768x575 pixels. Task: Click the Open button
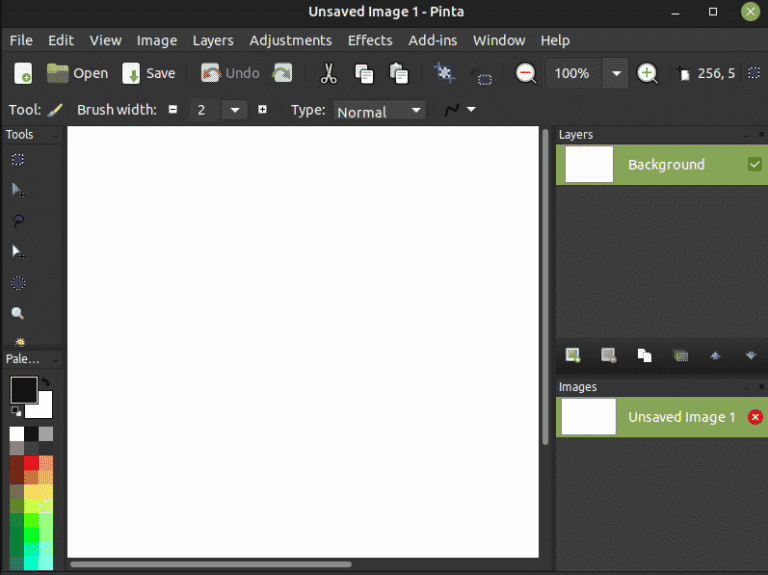tap(78, 73)
